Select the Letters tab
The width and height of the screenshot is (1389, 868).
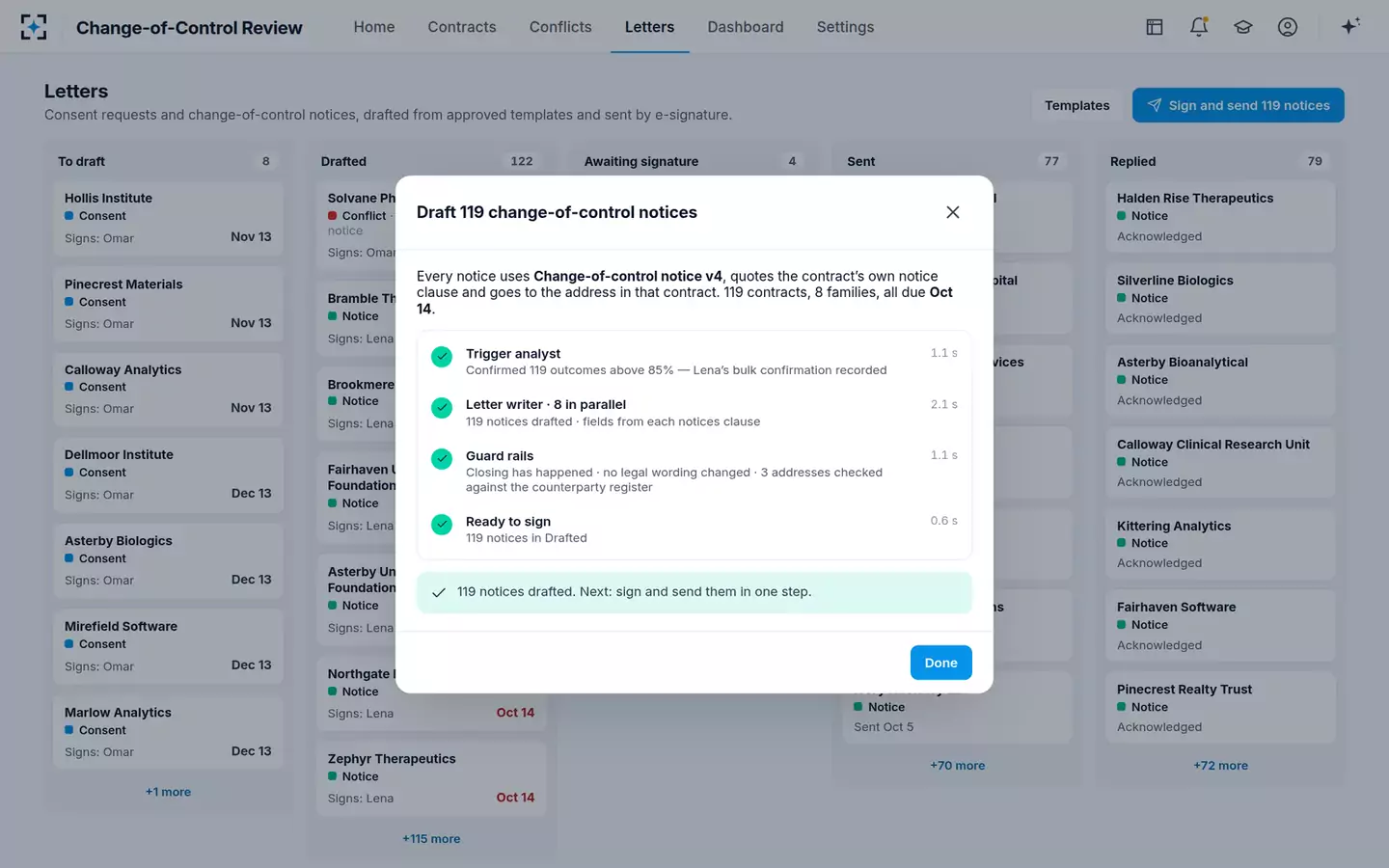[x=649, y=27]
